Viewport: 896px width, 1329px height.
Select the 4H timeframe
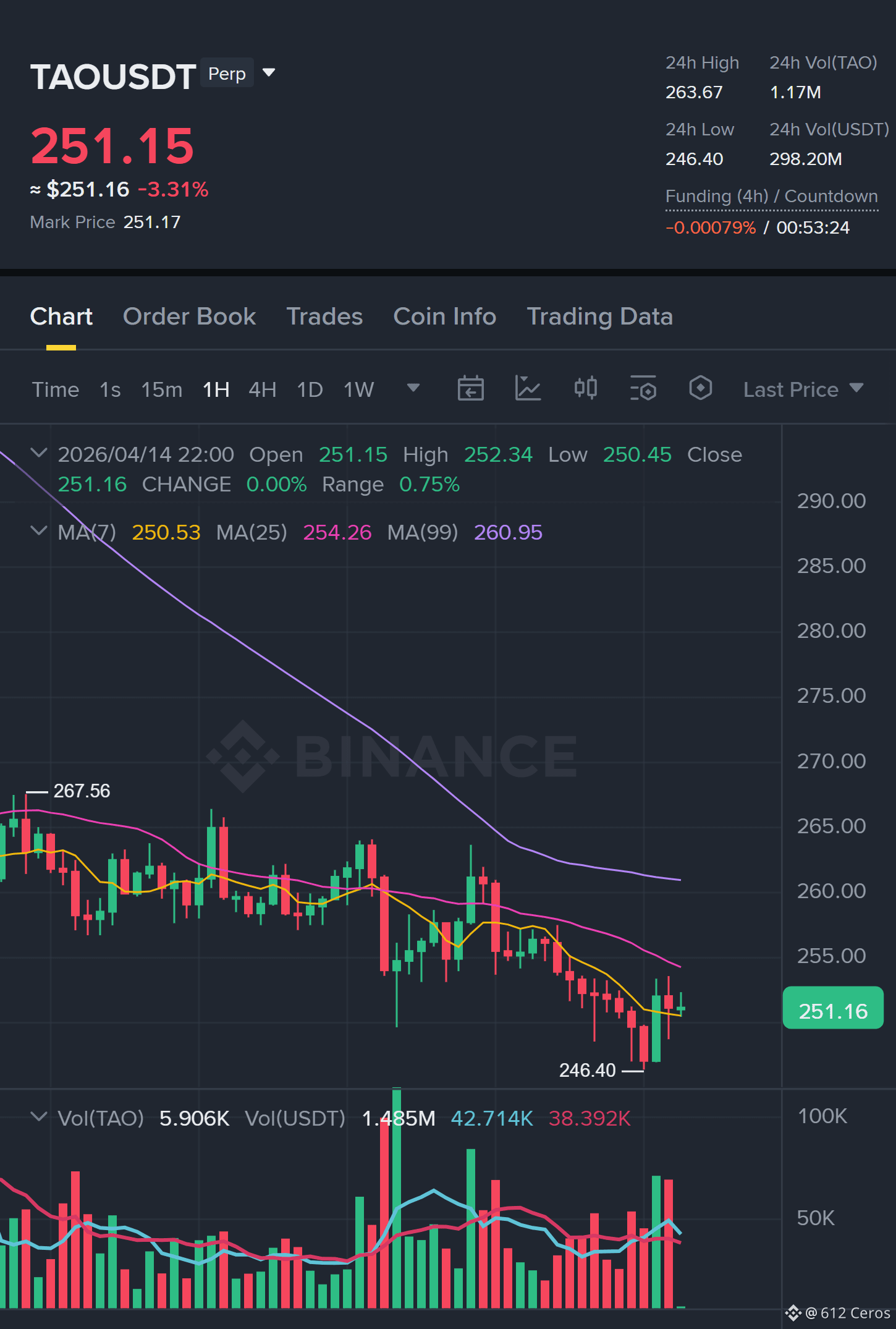[262, 389]
